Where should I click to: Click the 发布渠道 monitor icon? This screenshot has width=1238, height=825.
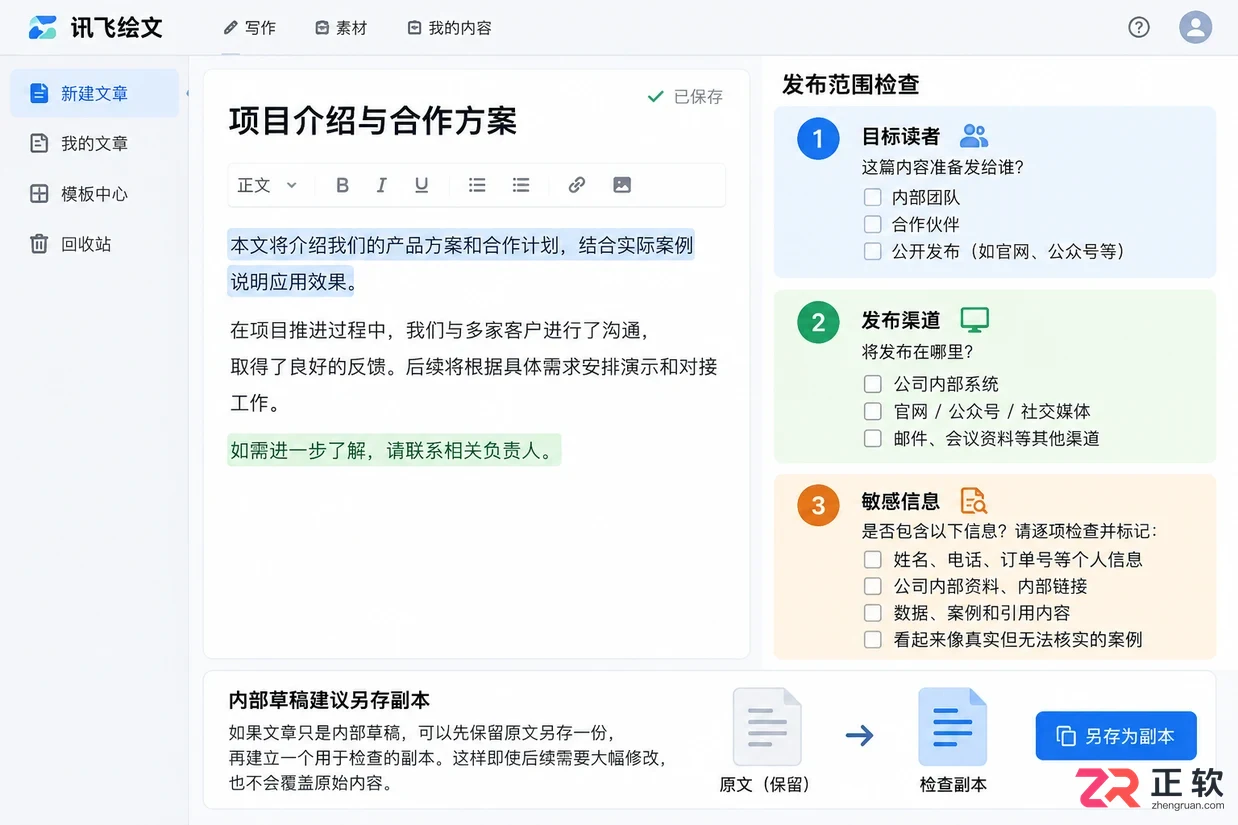(975, 320)
